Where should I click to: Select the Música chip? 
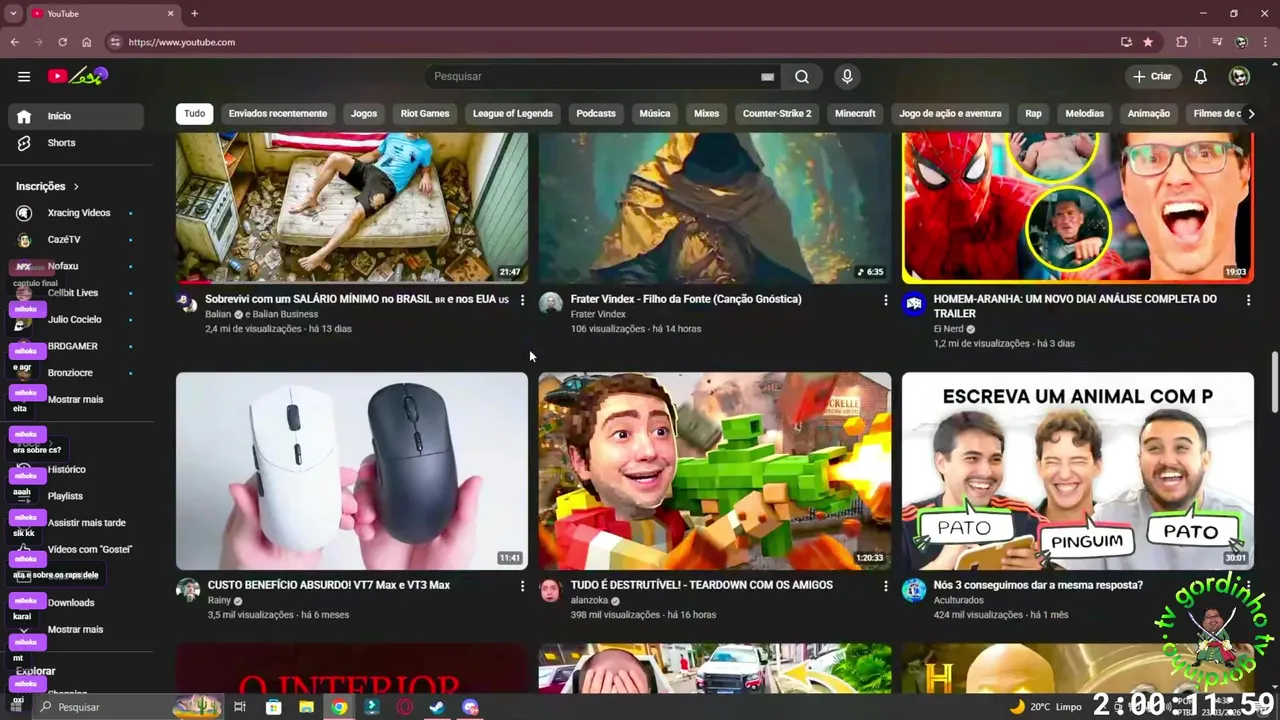coord(655,113)
